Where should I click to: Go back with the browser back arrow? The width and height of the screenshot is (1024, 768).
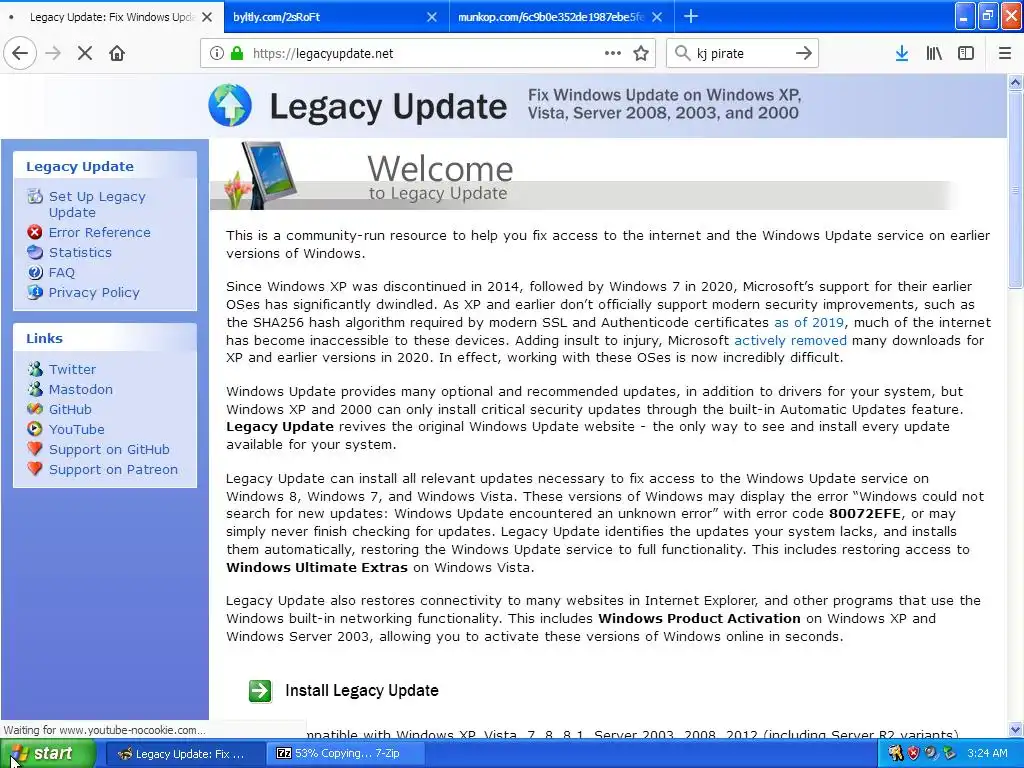[x=20, y=54]
